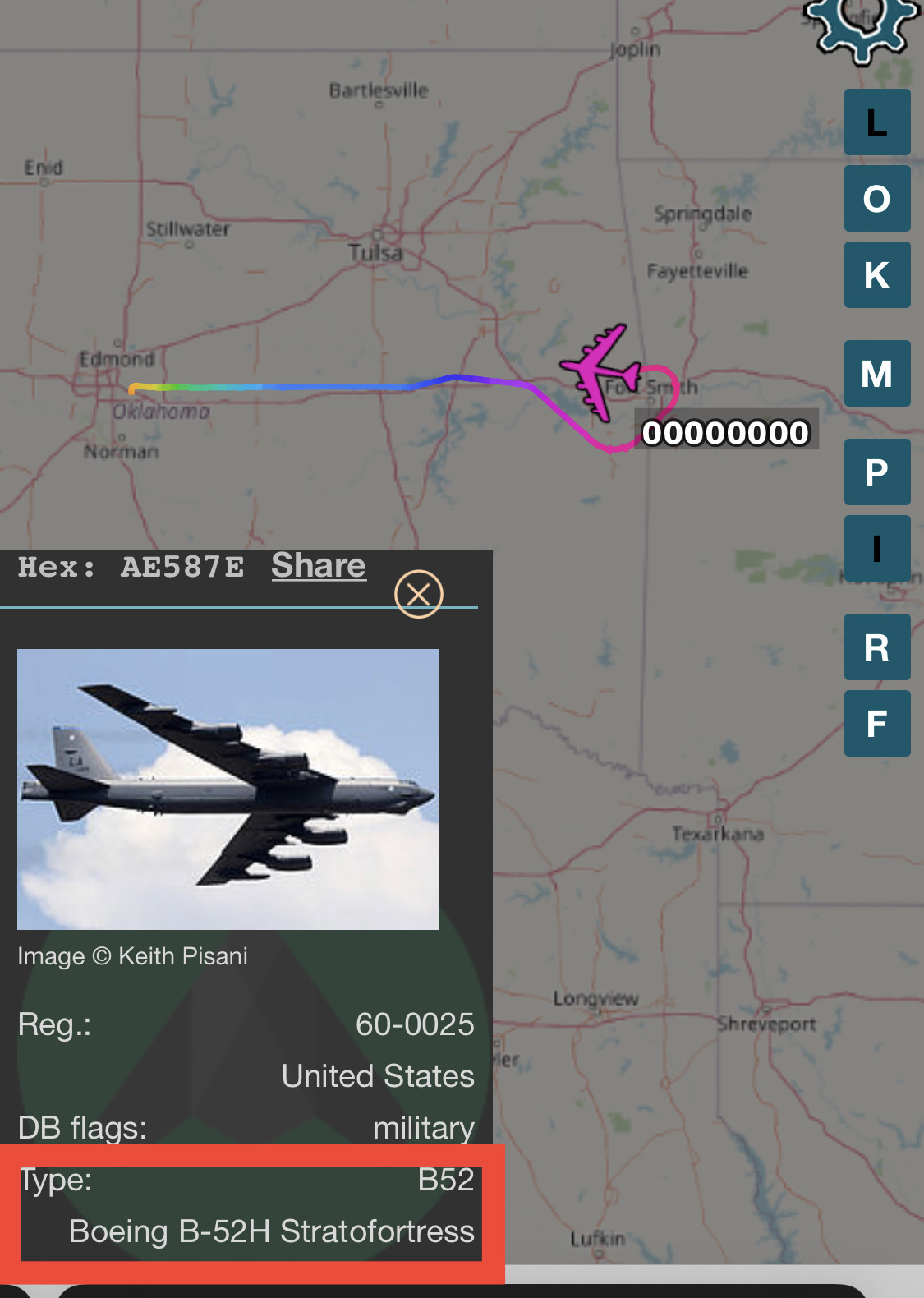Click the Boeing B-52H Stratofortress type text
The image size is (924, 1298).
(272, 1231)
